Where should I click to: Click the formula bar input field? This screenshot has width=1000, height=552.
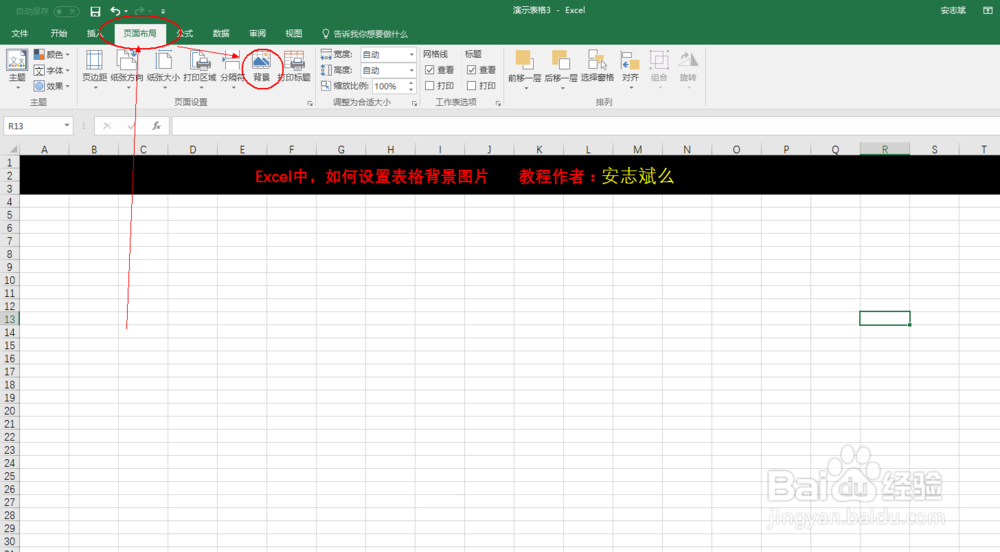pyautogui.click(x=585, y=126)
